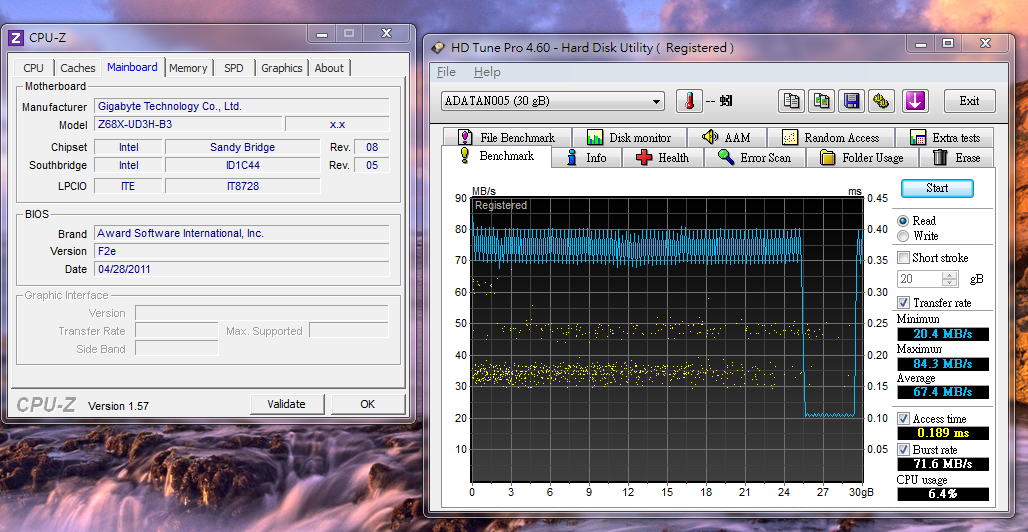Switch to the Error Scan tab
Screen dimensions: 1028x532
pyautogui.click(x=755, y=157)
